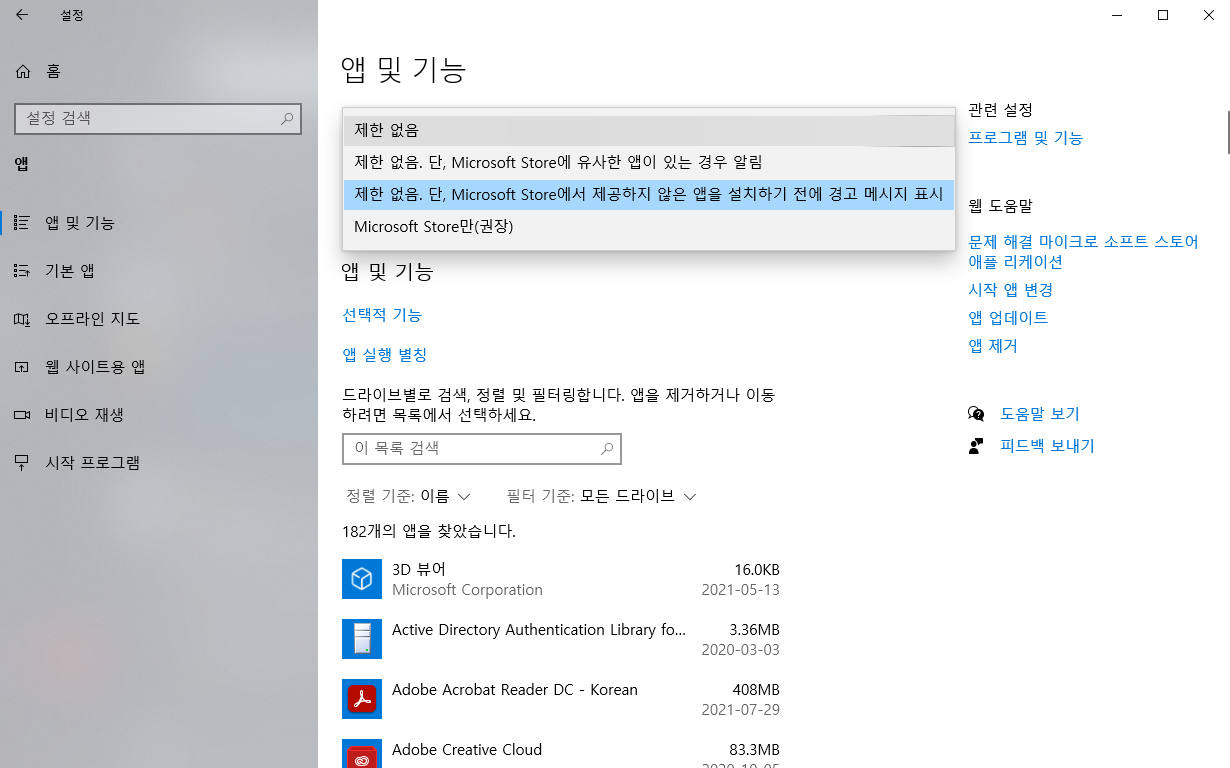Select the 3D 뷰어 app name
1230x768 pixels.
click(419, 569)
